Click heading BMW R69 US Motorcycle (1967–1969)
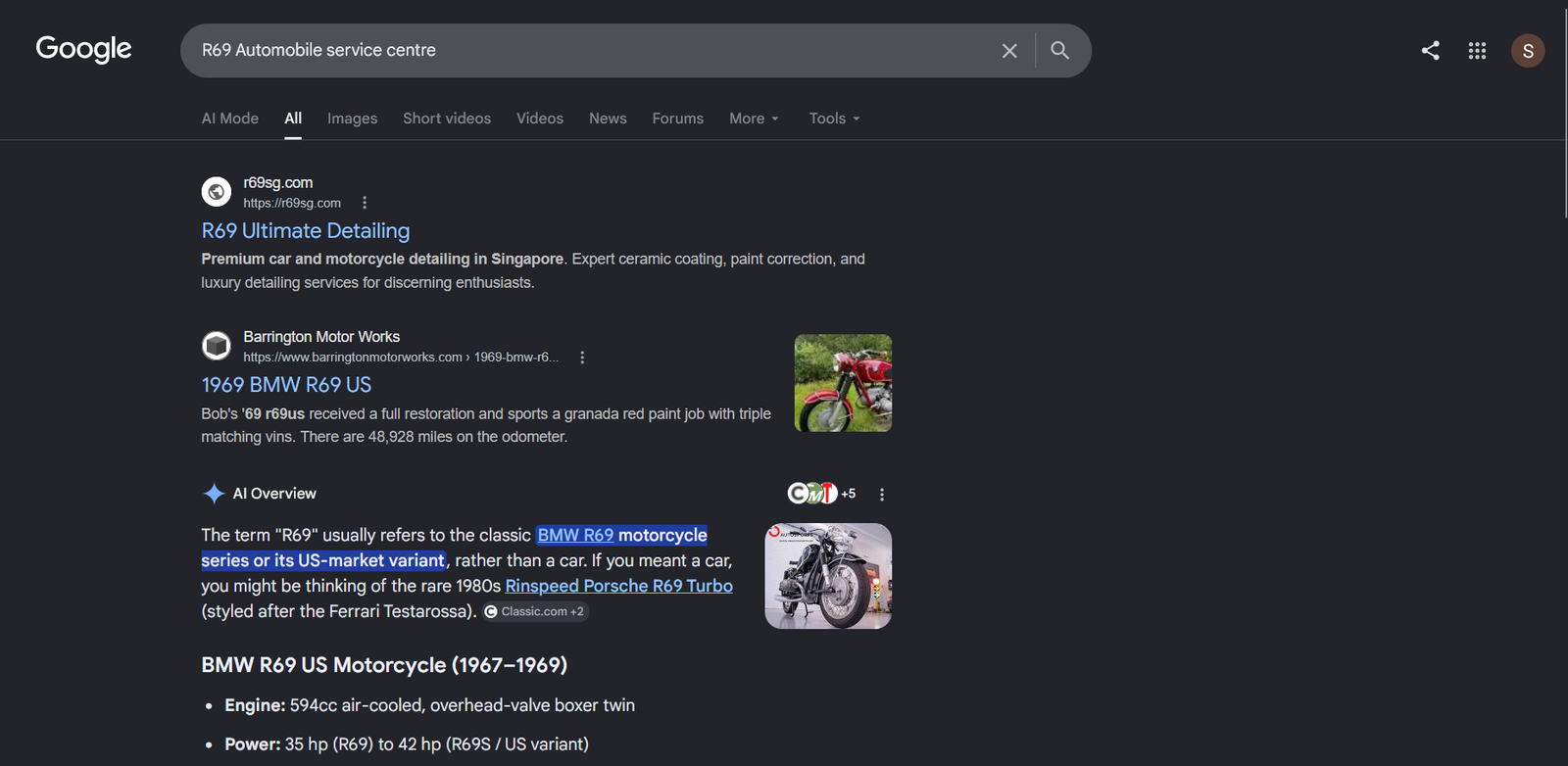The image size is (1568, 766). [x=384, y=665]
